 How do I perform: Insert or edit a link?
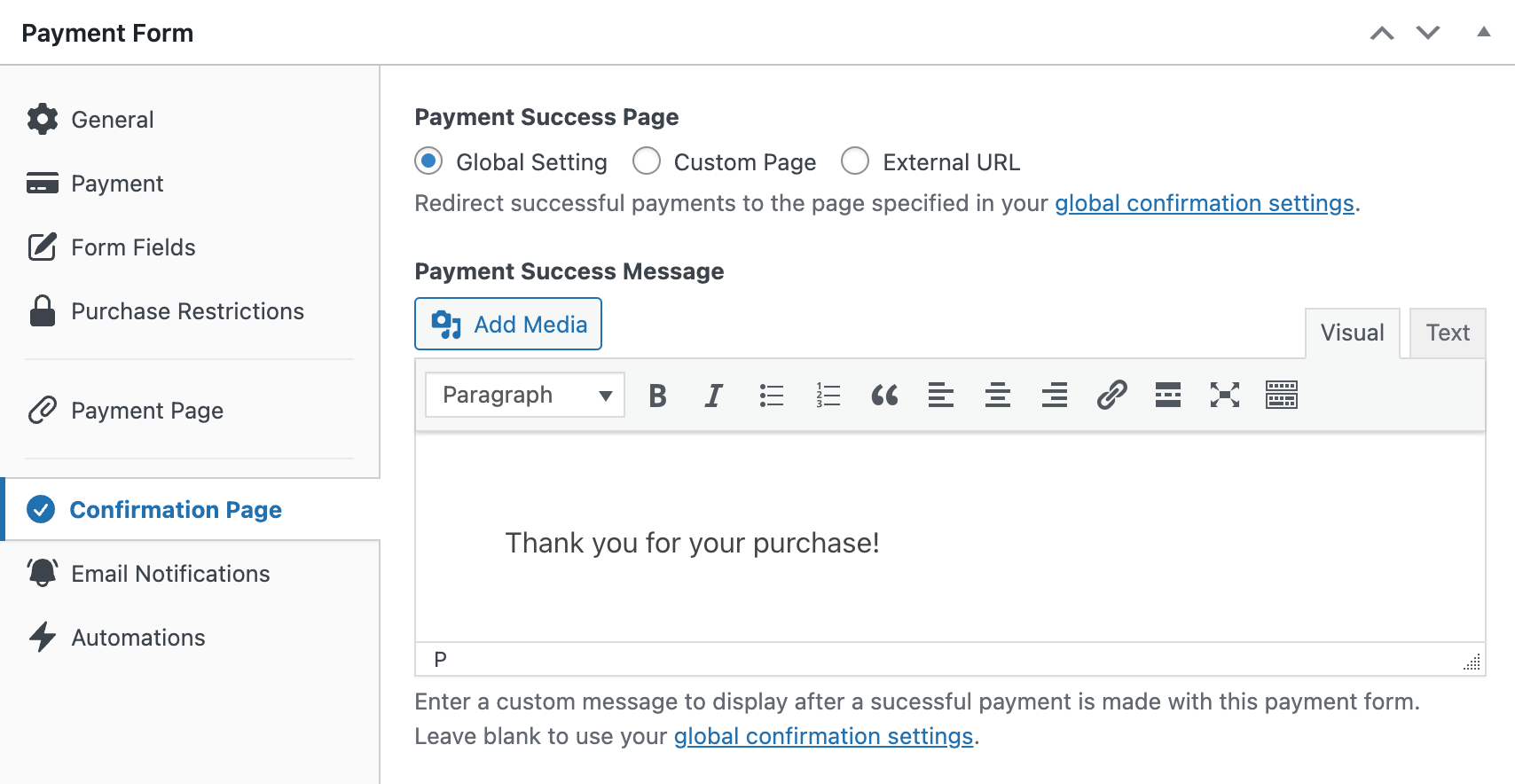tap(1111, 396)
